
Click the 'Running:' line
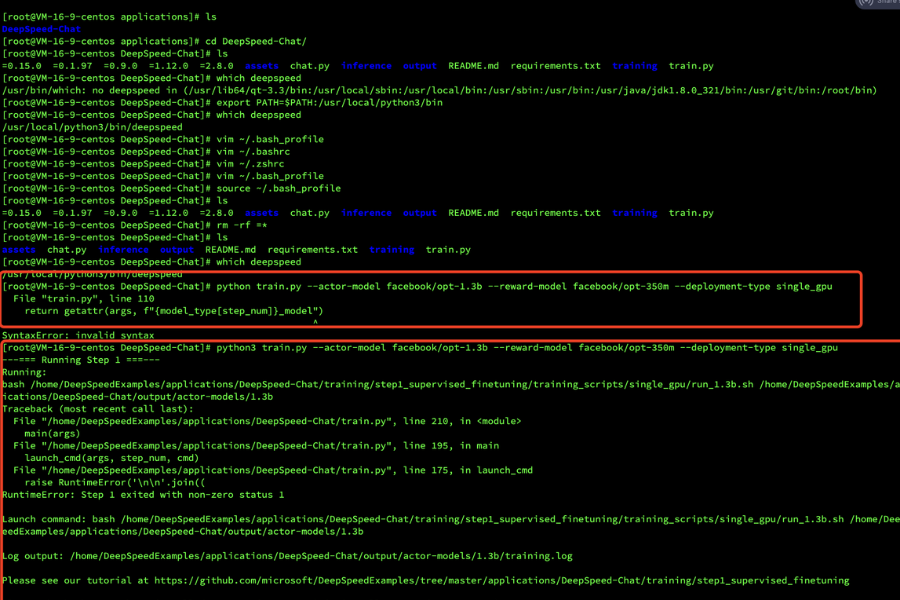pyautogui.click(x=24, y=372)
